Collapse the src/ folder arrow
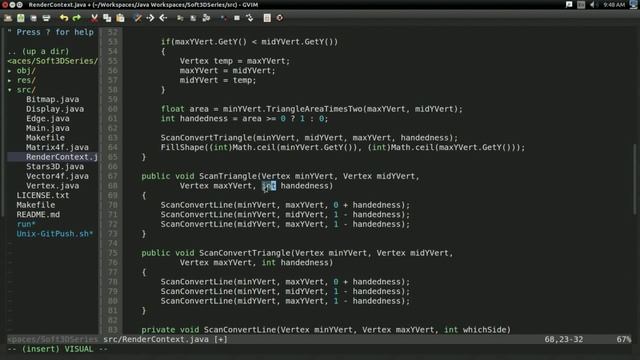Screen dimensions: 640x360 pyautogui.click(x=10, y=90)
